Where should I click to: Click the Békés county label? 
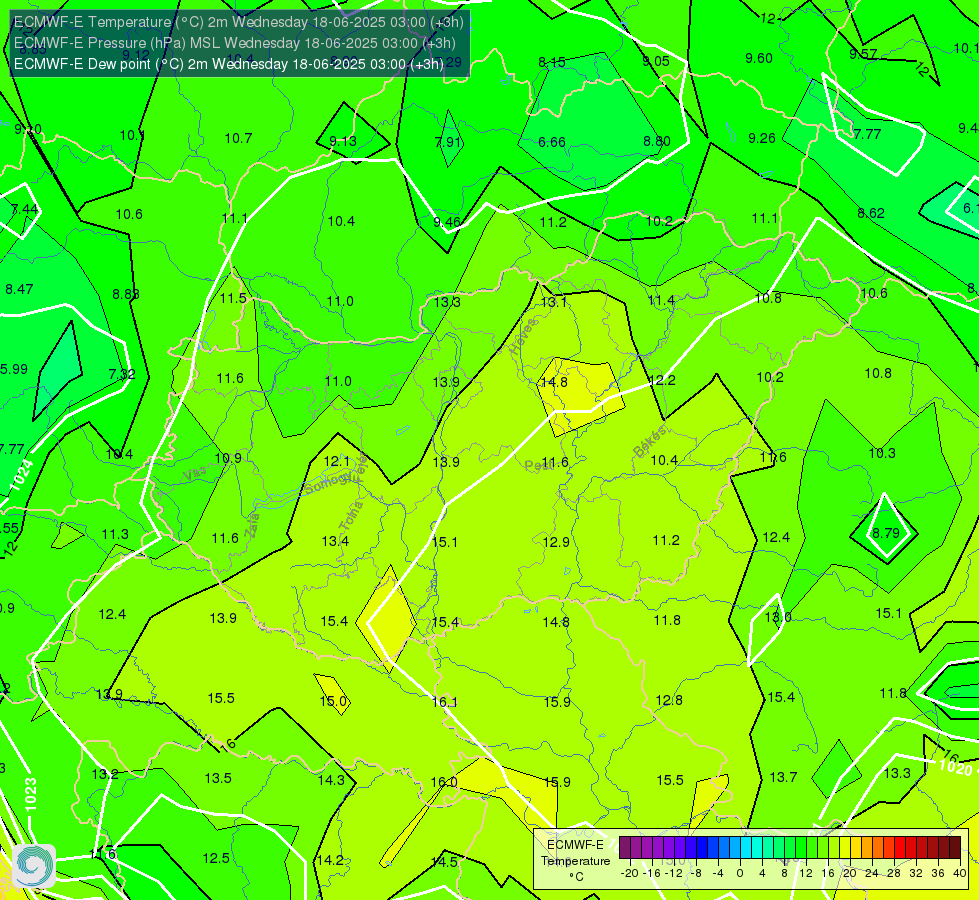pos(650,442)
